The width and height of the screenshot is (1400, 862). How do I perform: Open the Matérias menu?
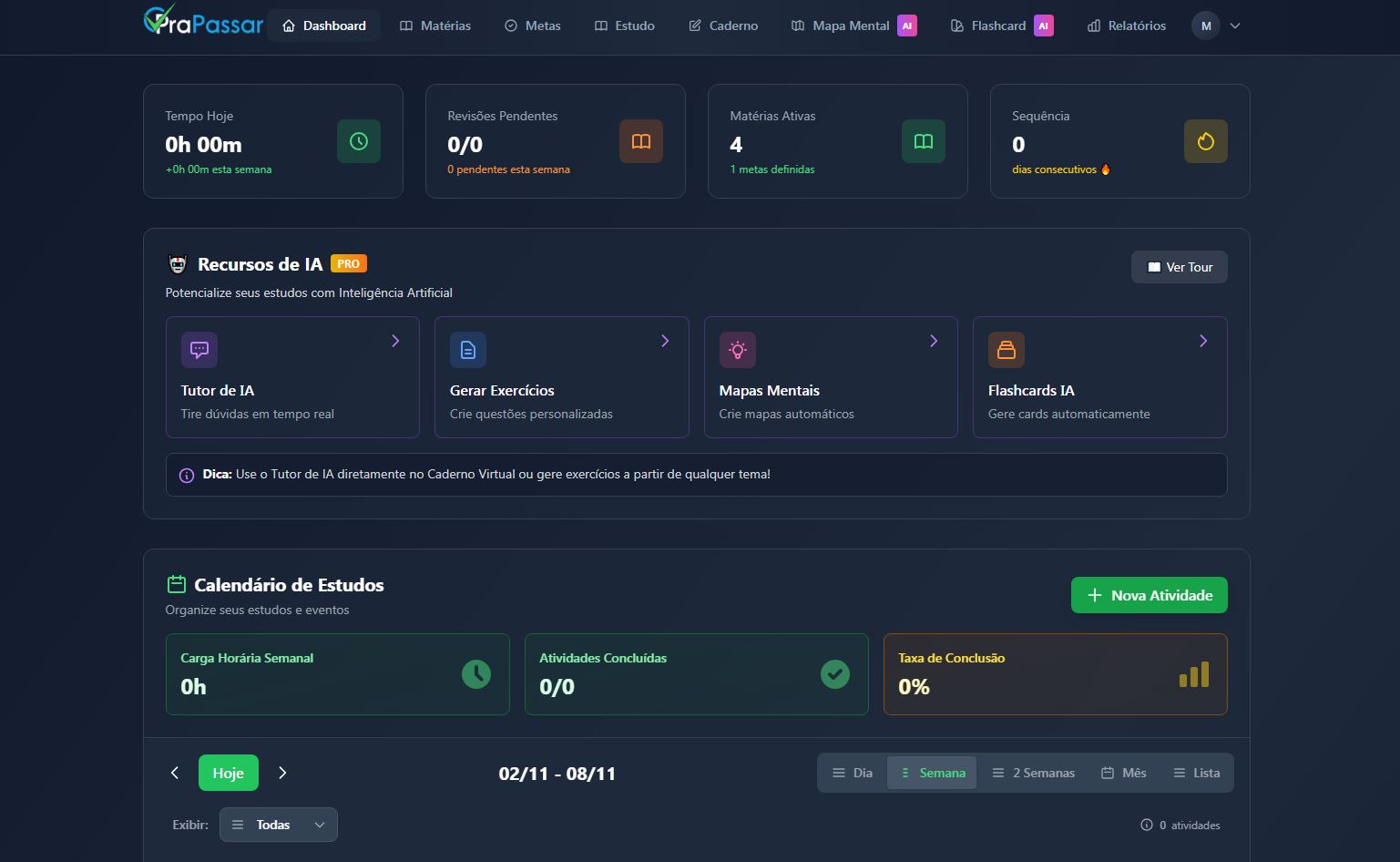(434, 26)
